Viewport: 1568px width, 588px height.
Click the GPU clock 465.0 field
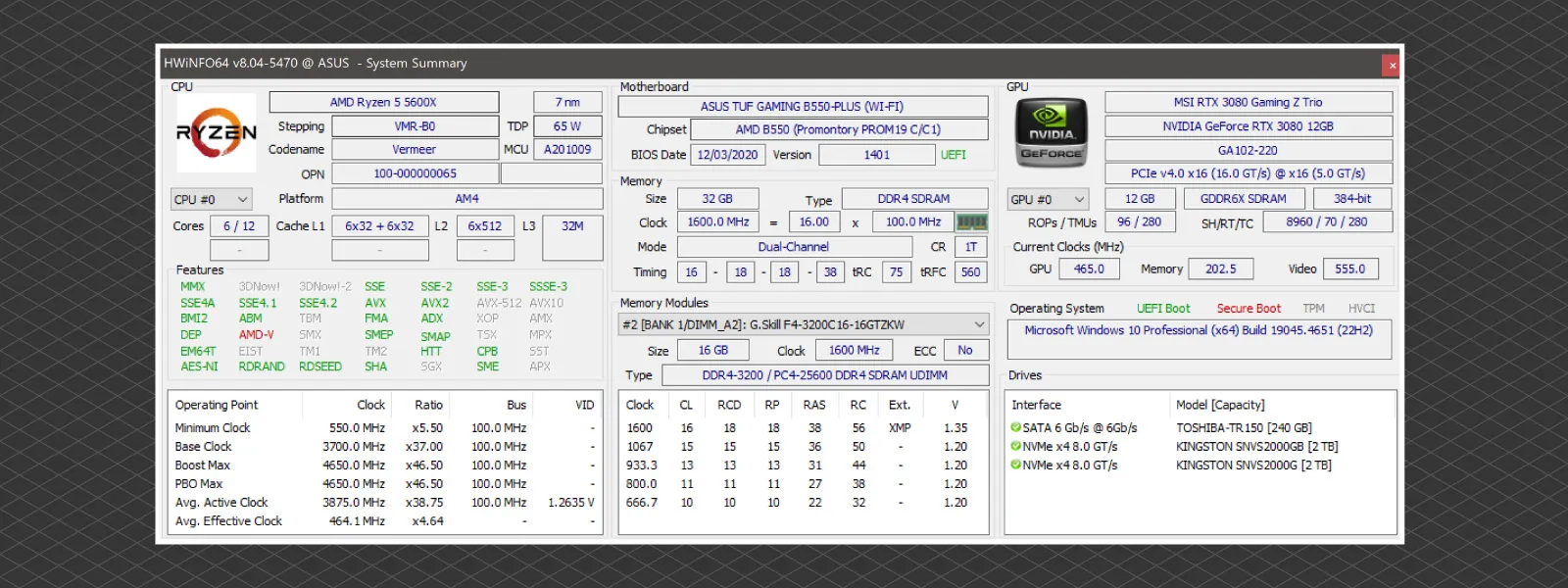(1089, 269)
